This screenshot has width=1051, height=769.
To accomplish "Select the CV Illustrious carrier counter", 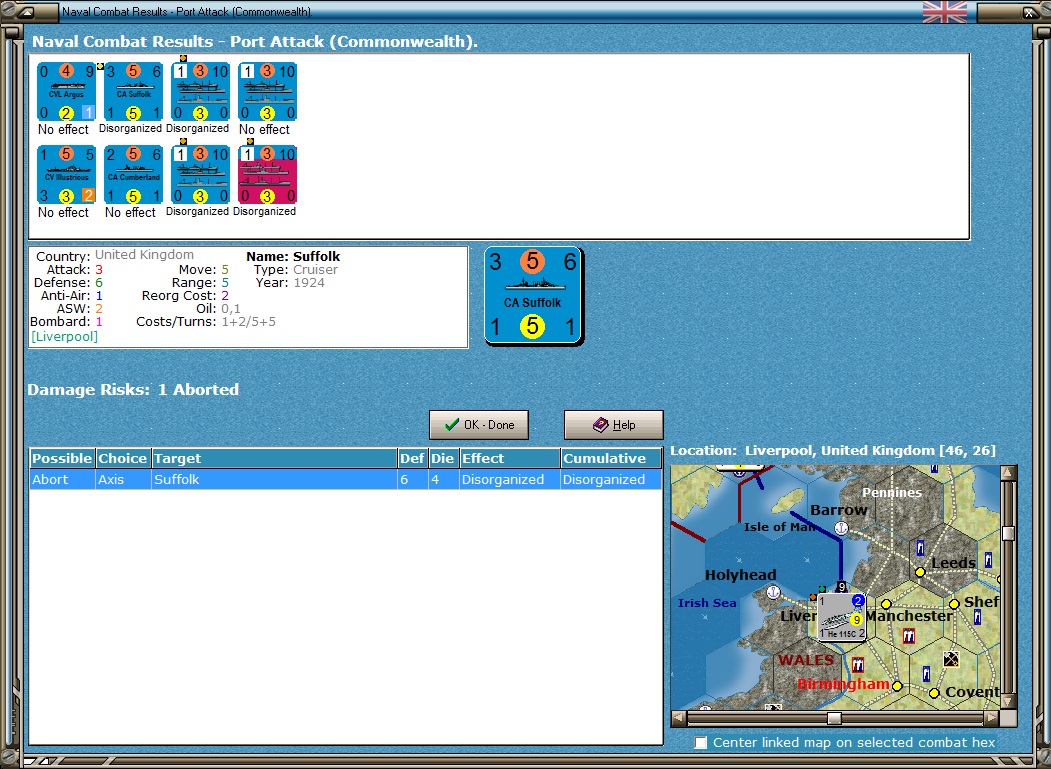I will pyautogui.click(x=66, y=174).
